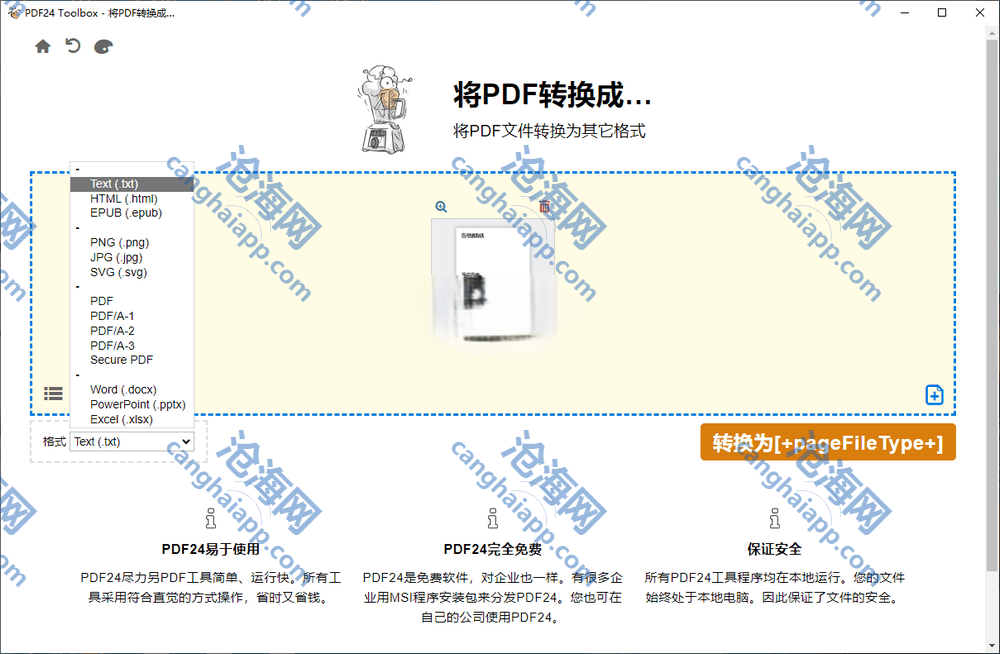Add another file with plus-page icon
Viewport: 1000px width, 654px height.
(934, 395)
